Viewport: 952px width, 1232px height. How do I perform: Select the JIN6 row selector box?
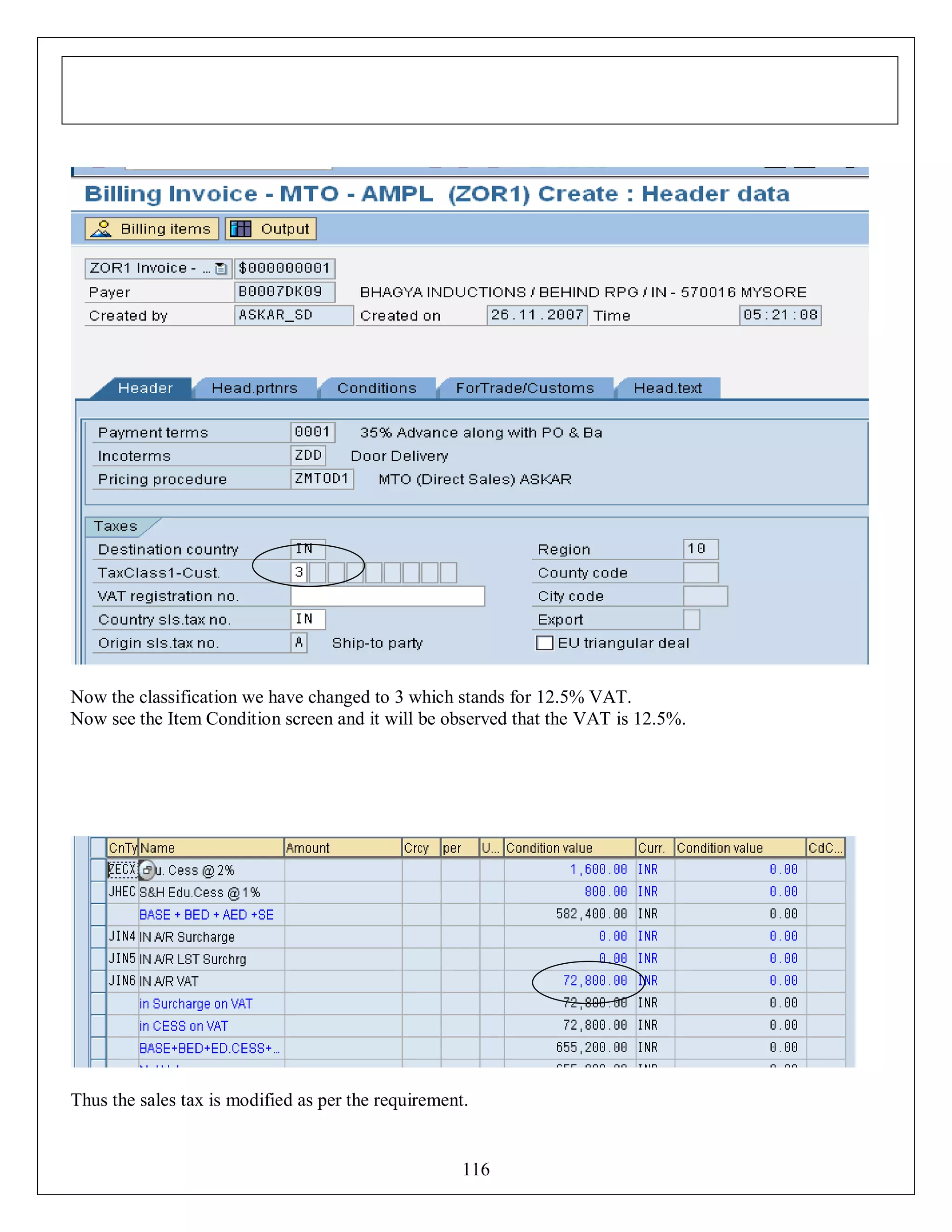(x=99, y=981)
